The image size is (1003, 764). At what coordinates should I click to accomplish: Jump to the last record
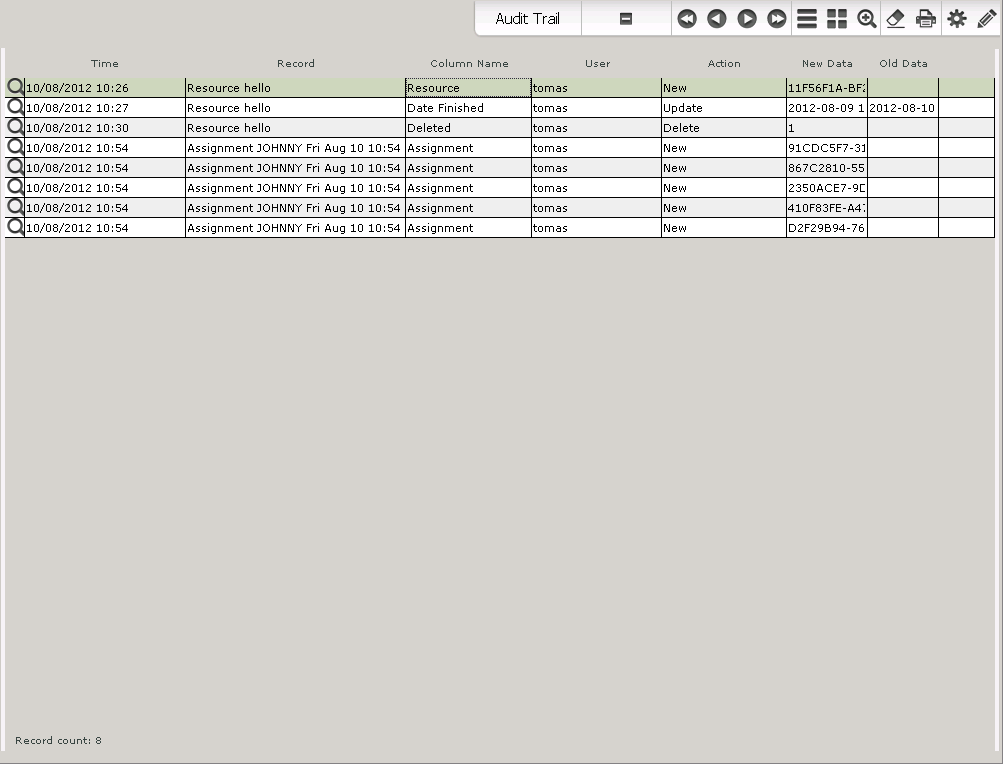[x=777, y=19]
